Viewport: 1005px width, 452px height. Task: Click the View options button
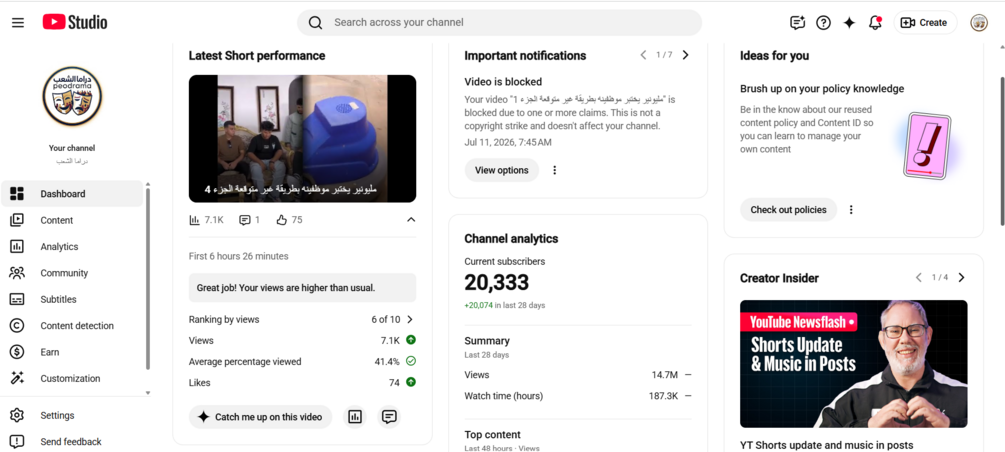click(502, 171)
